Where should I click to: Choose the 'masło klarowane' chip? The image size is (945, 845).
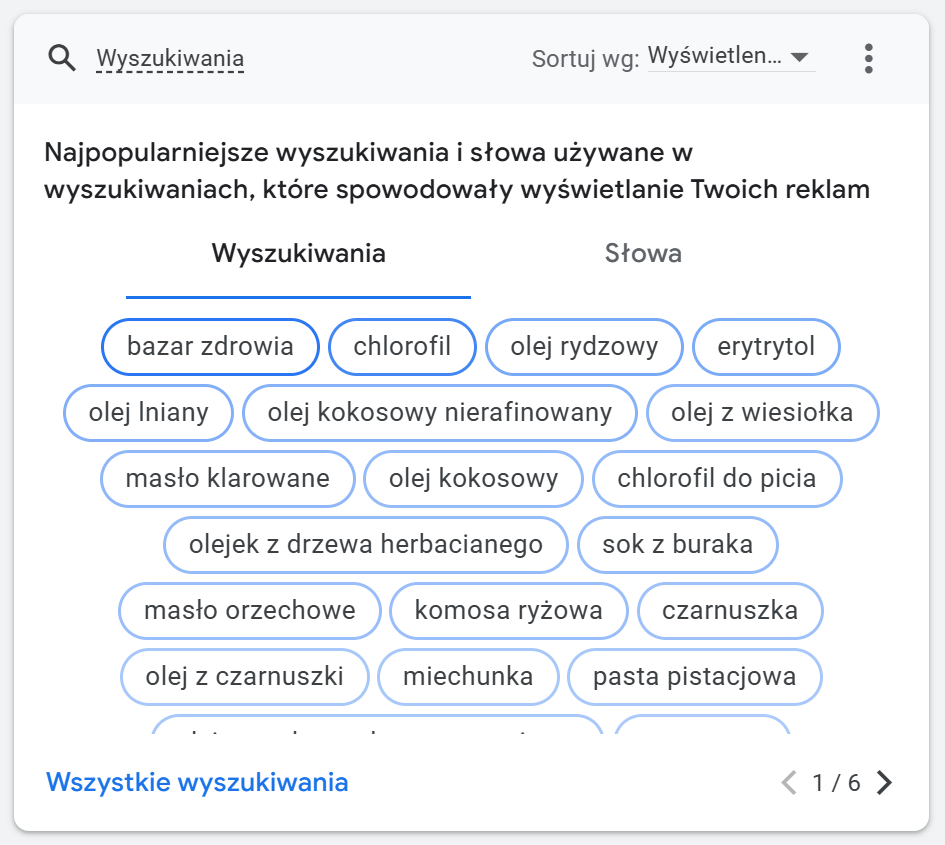point(228,478)
